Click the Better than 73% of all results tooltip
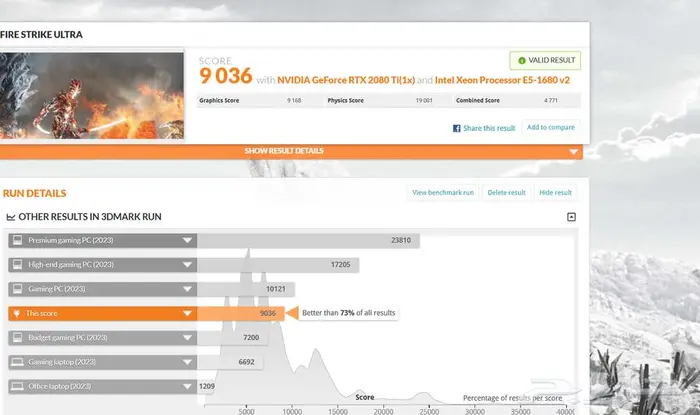 (349, 313)
